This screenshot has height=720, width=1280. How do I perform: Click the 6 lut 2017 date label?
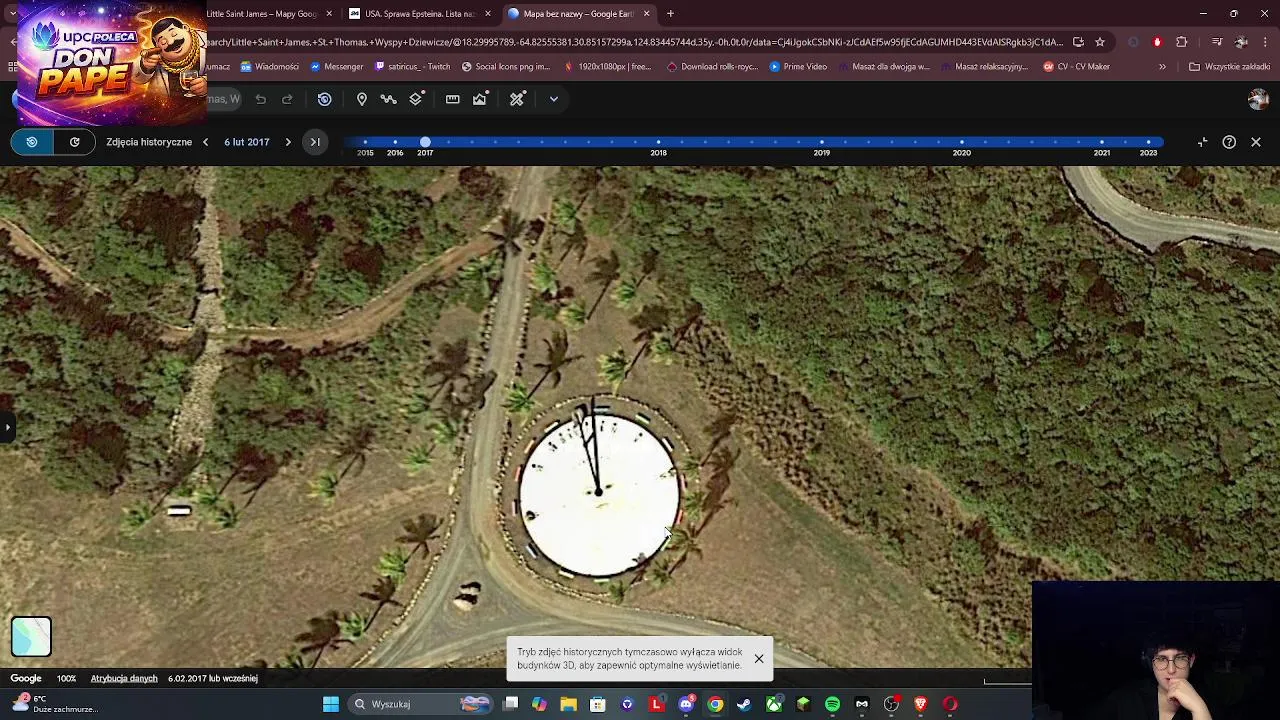[x=247, y=142]
